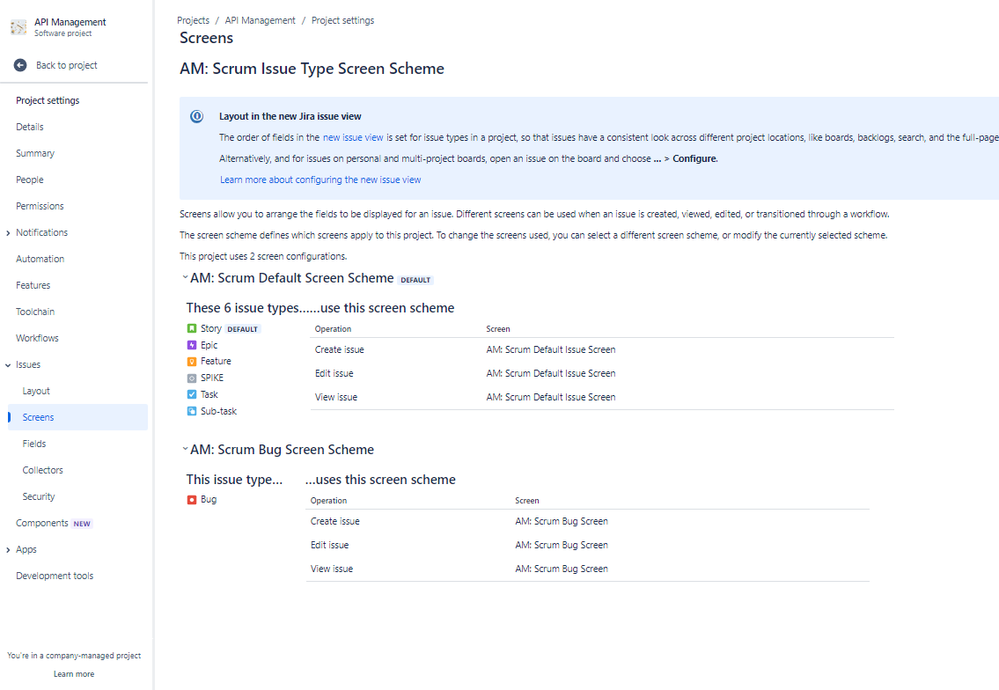Viewport: 999px width, 690px height.
Task: Collapse the AM: Scrum Default Screen Scheme section
Action: pos(185,279)
